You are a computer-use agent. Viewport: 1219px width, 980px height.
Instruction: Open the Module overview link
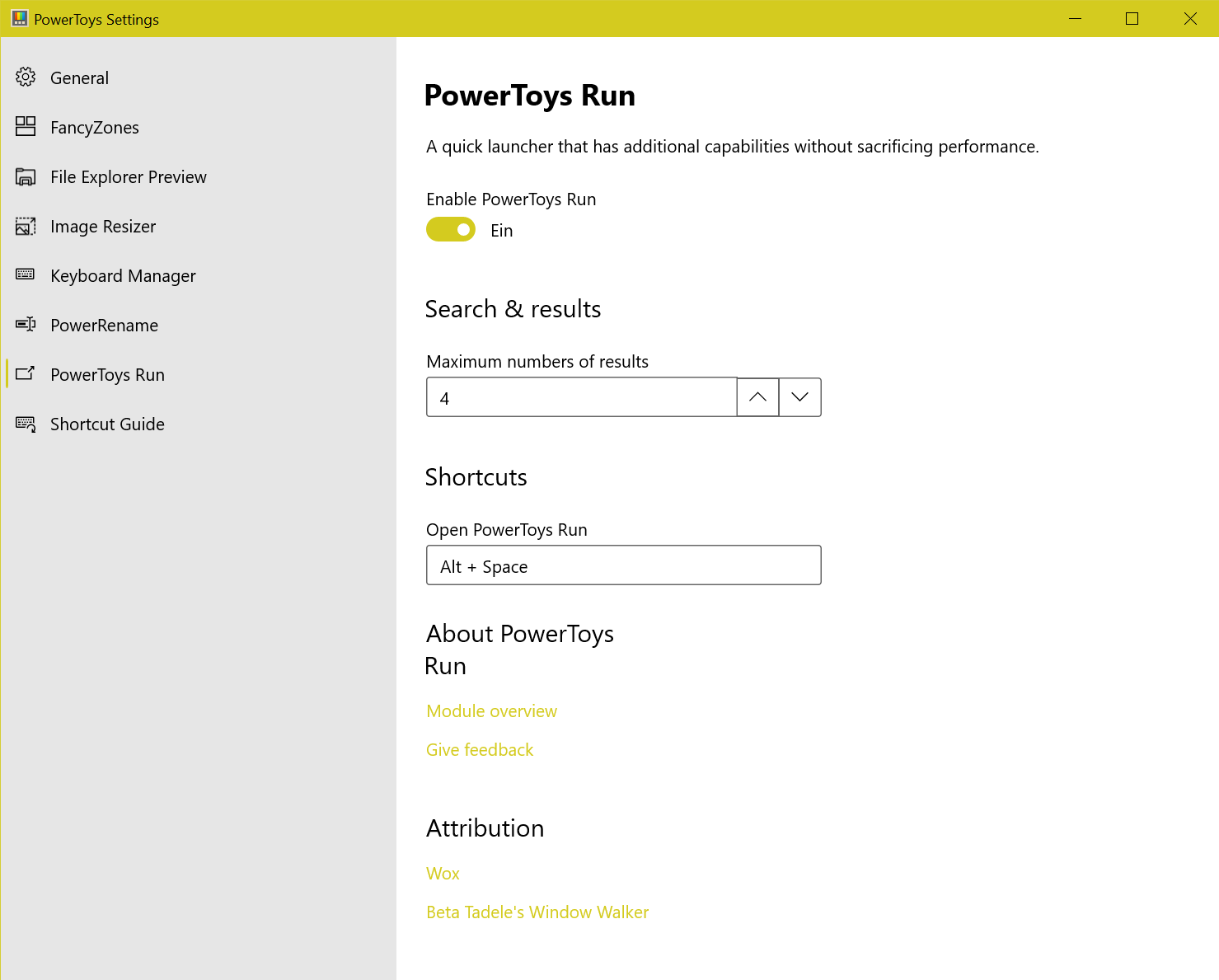[492, 711]
